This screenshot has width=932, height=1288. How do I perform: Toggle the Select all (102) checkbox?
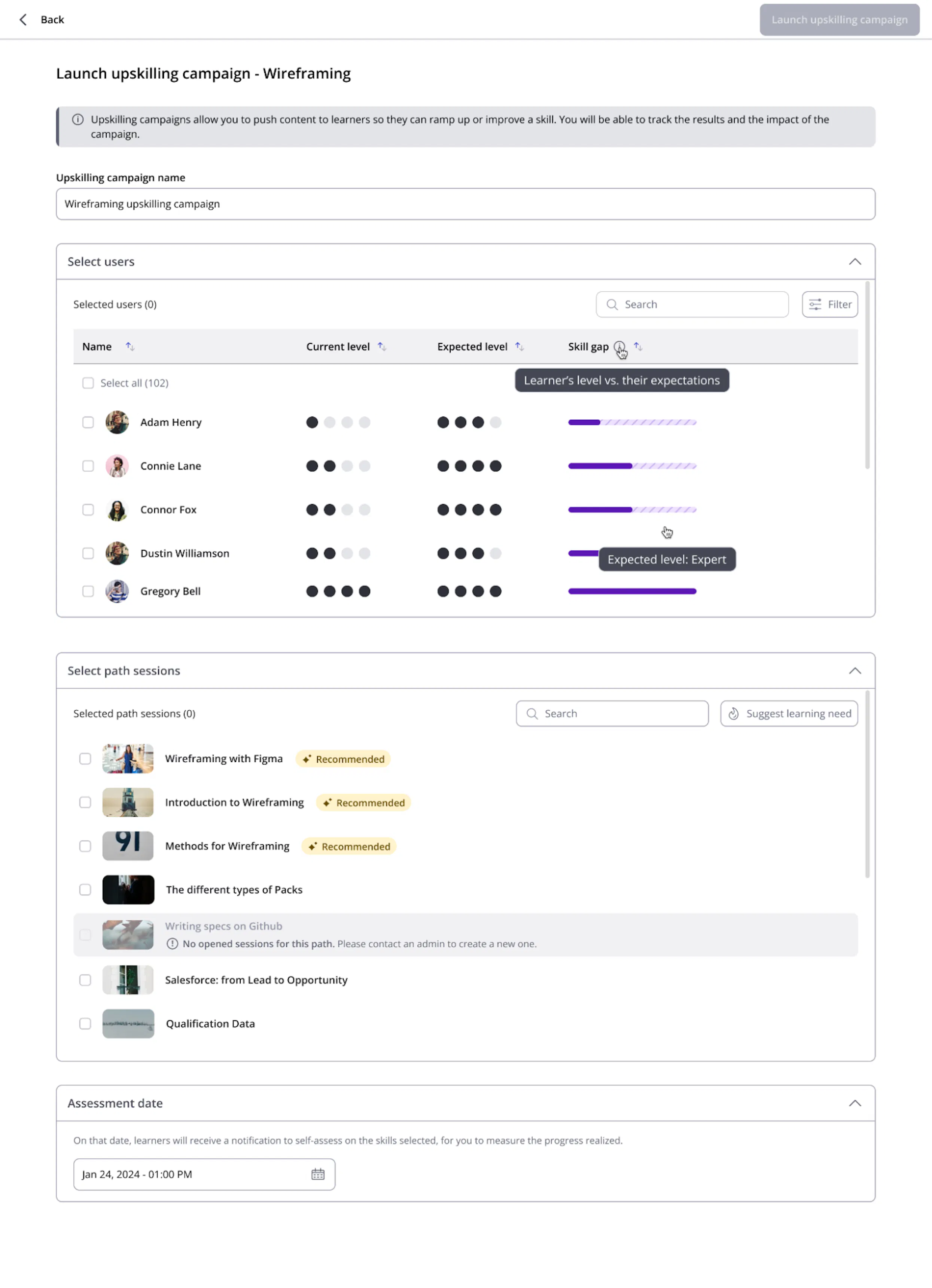88,383
